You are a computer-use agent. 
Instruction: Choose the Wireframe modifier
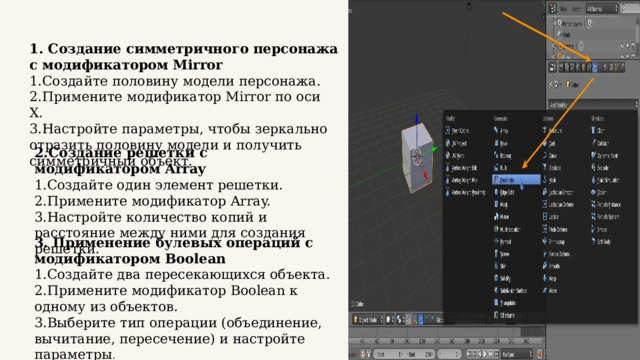click(x=504, y=315)
